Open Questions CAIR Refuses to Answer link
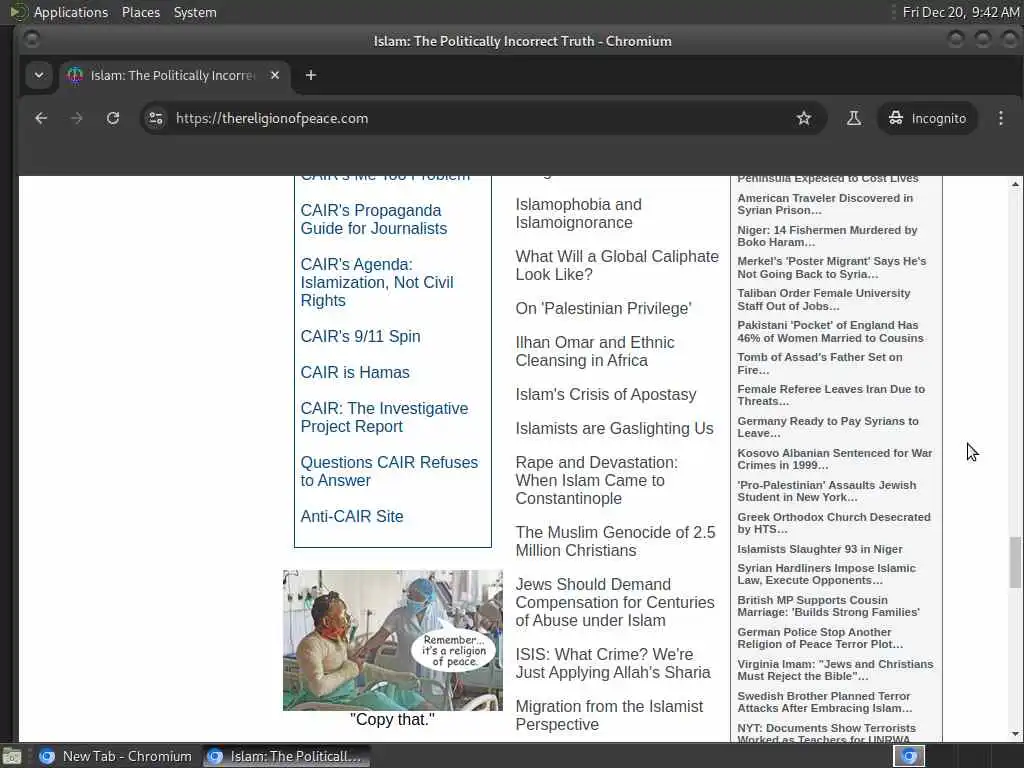Image resolution: width=1024 pixels, height=768 pixels. pos(389,471)
